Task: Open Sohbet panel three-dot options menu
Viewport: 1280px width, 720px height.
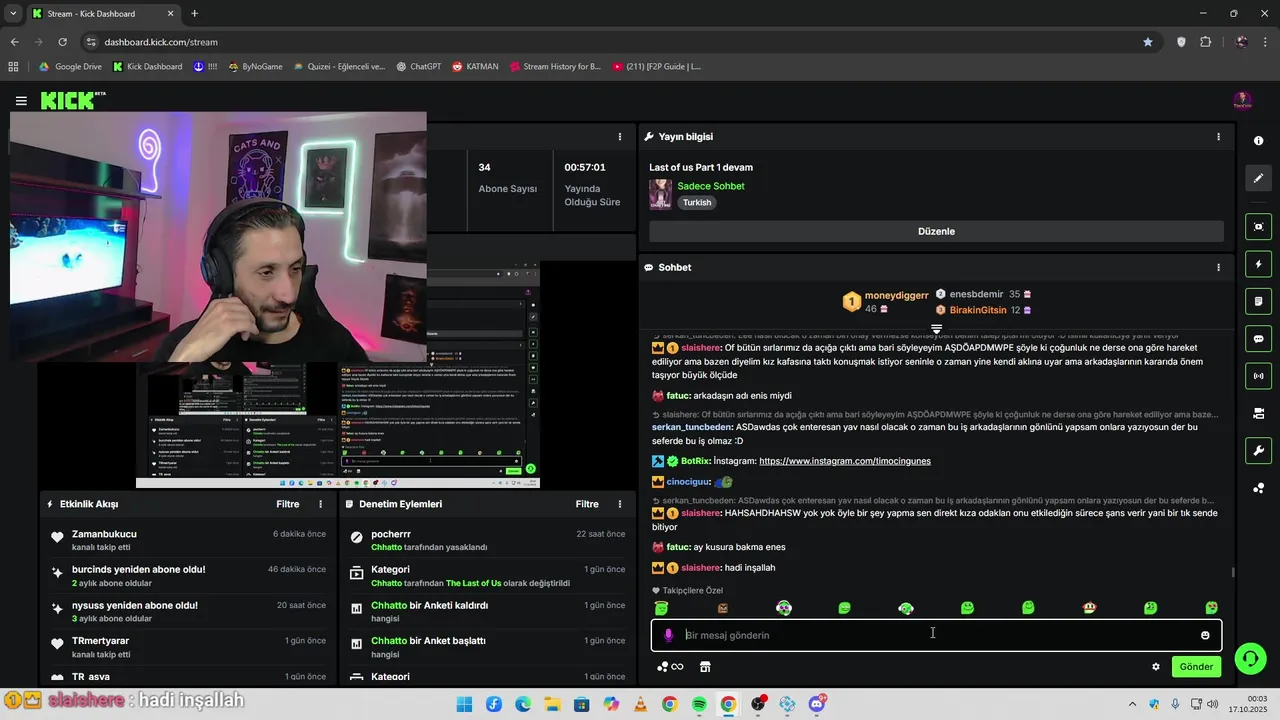Action: coord(1218,268)
